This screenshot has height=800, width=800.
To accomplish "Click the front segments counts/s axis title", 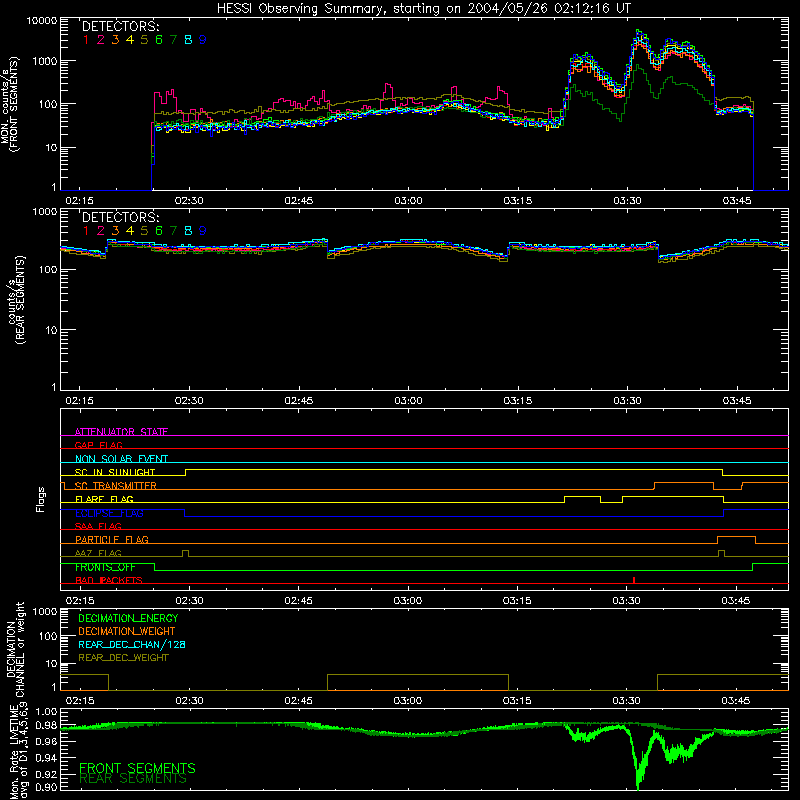I will (10, 104).
